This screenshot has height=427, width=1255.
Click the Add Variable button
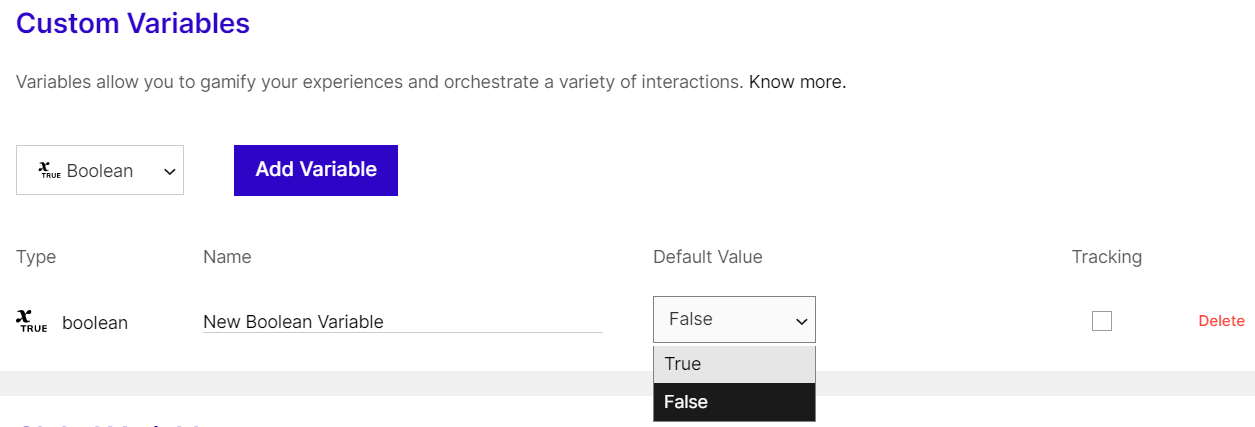click(x=316, y=170)
